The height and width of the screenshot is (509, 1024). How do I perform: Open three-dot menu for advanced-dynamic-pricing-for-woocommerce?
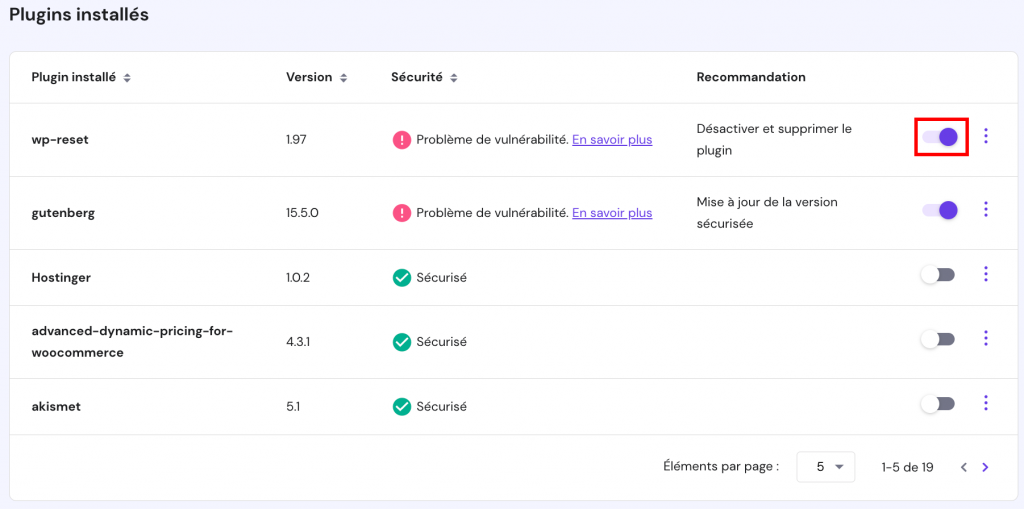(986, 339)
